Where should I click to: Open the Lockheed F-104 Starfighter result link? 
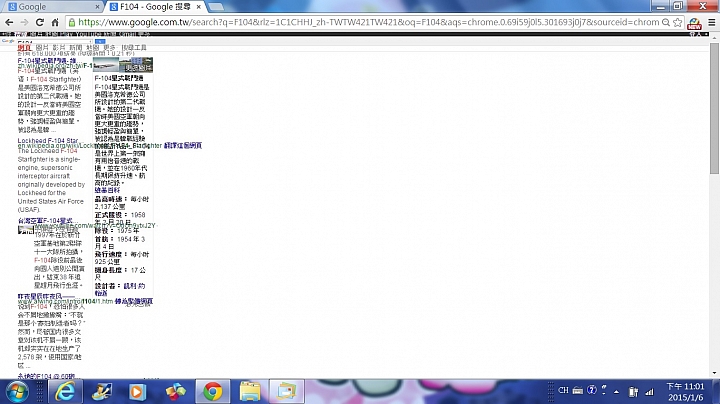[x=48, y=140]
